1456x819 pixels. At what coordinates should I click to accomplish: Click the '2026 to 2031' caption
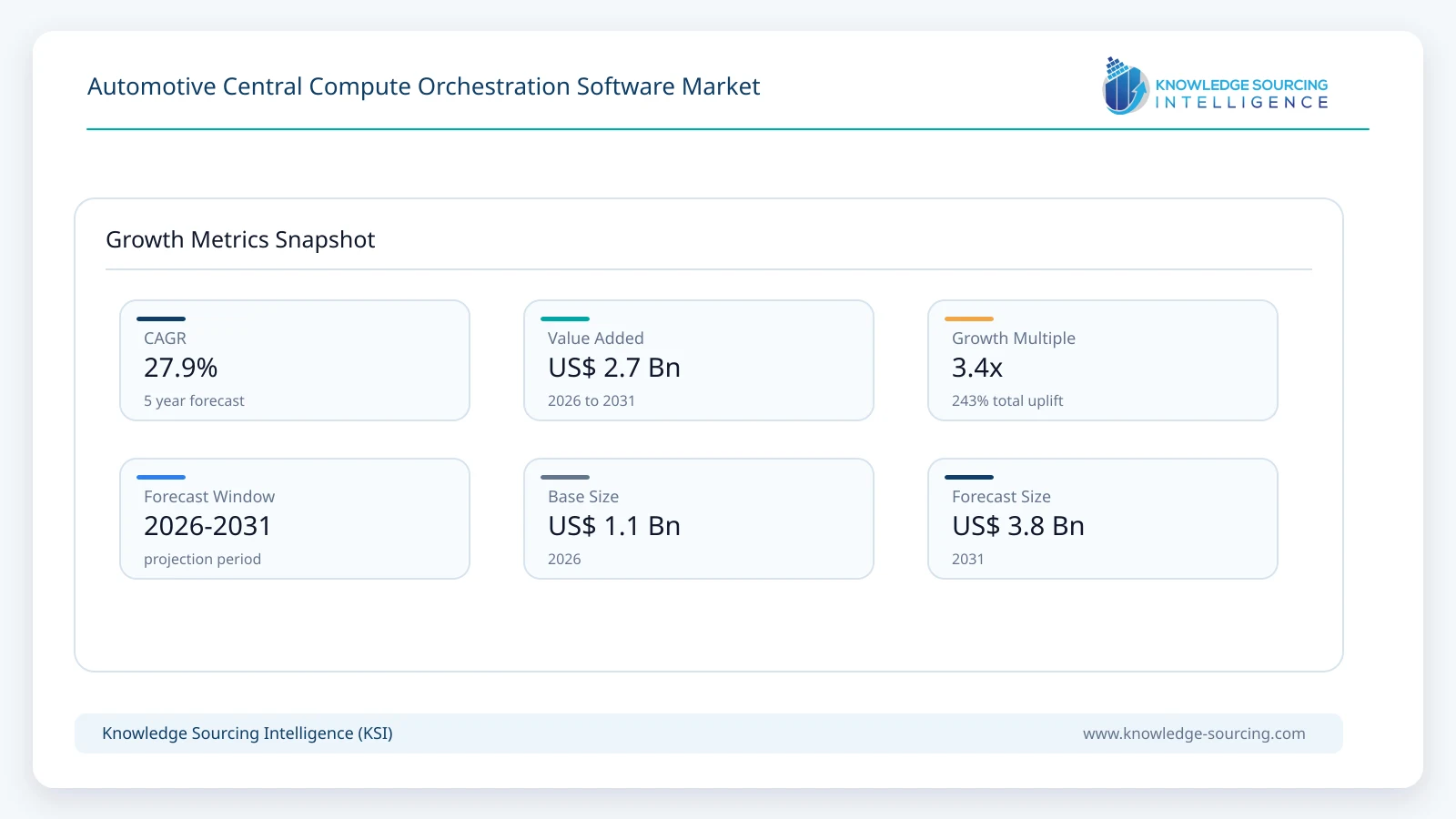point(591,401)
